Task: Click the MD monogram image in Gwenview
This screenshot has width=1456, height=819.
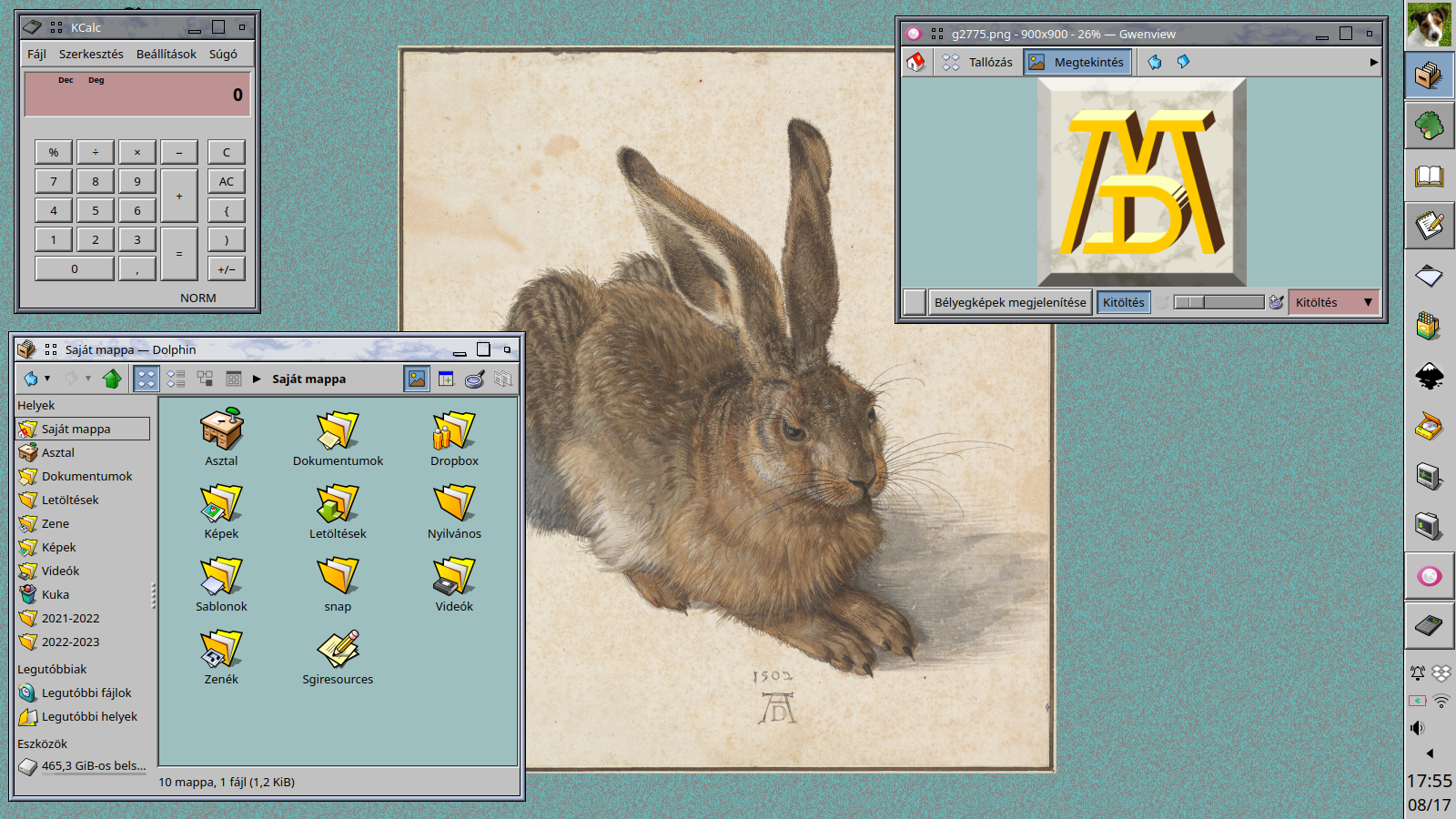Action: (1142, 182)
